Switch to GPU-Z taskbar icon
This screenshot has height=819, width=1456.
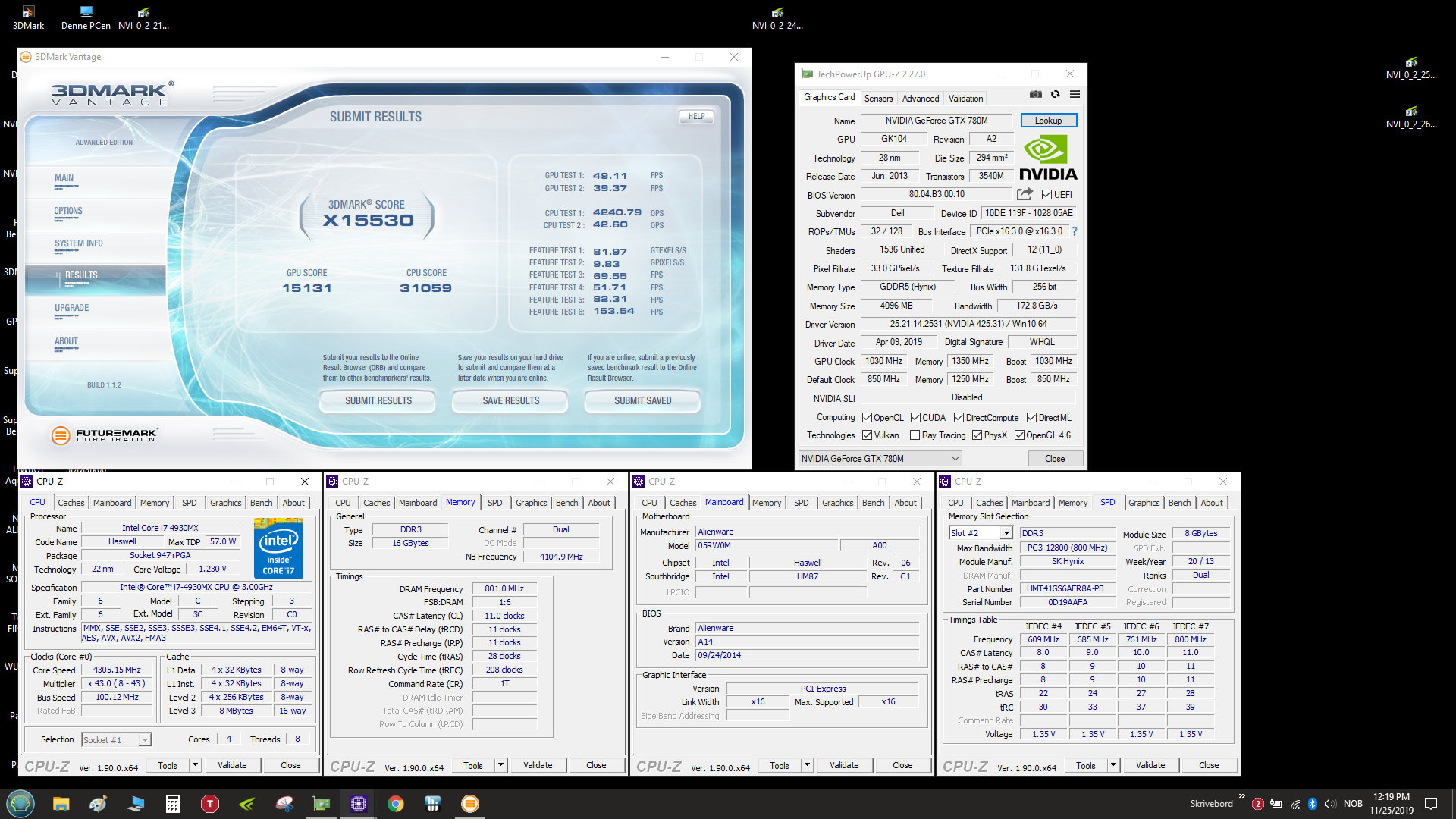coord(322,804)
